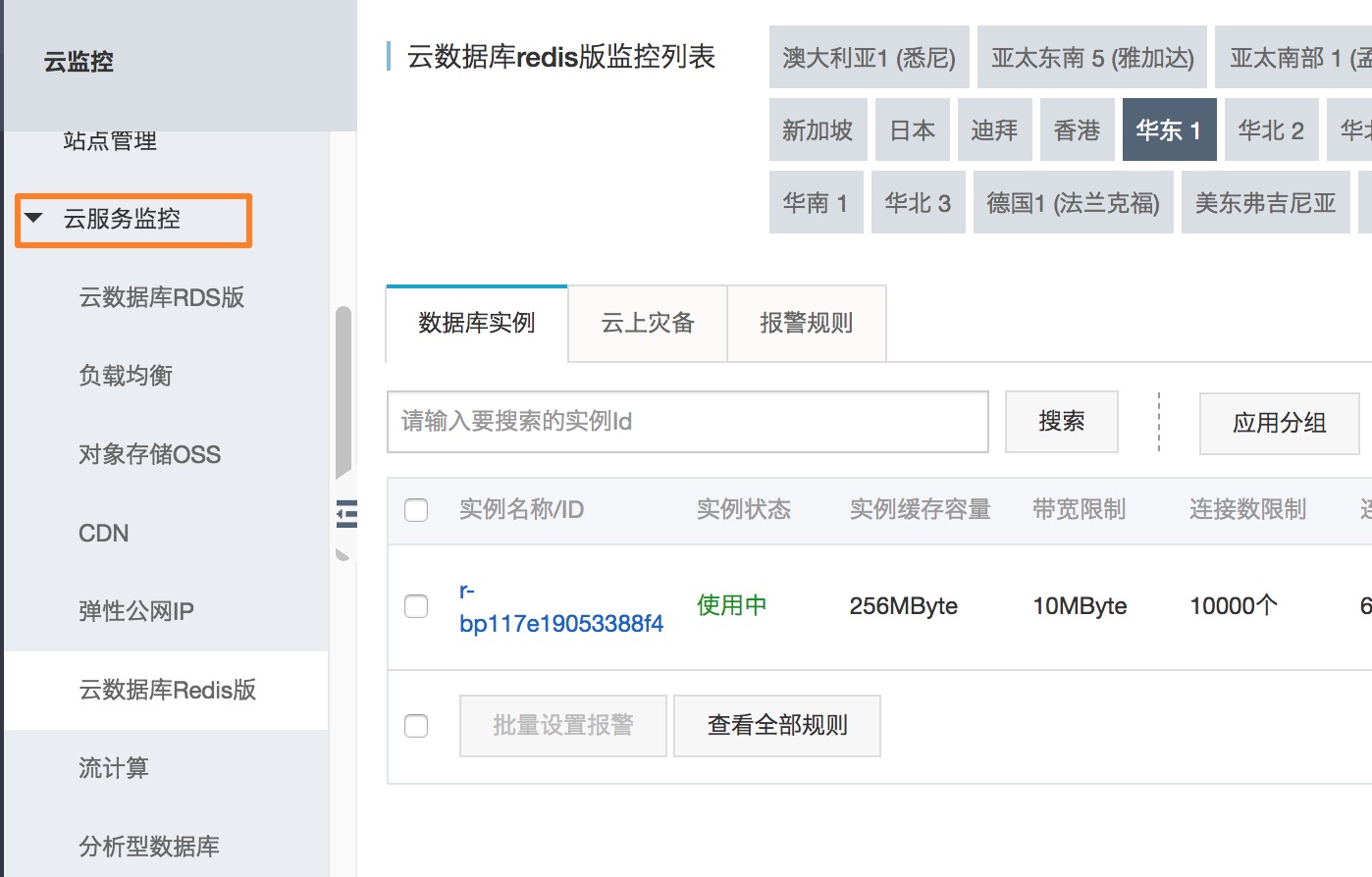Viewport: 1372px width, 877px height.
Task: Switch to 数据库实例 tab
Action: coord(477,324)
